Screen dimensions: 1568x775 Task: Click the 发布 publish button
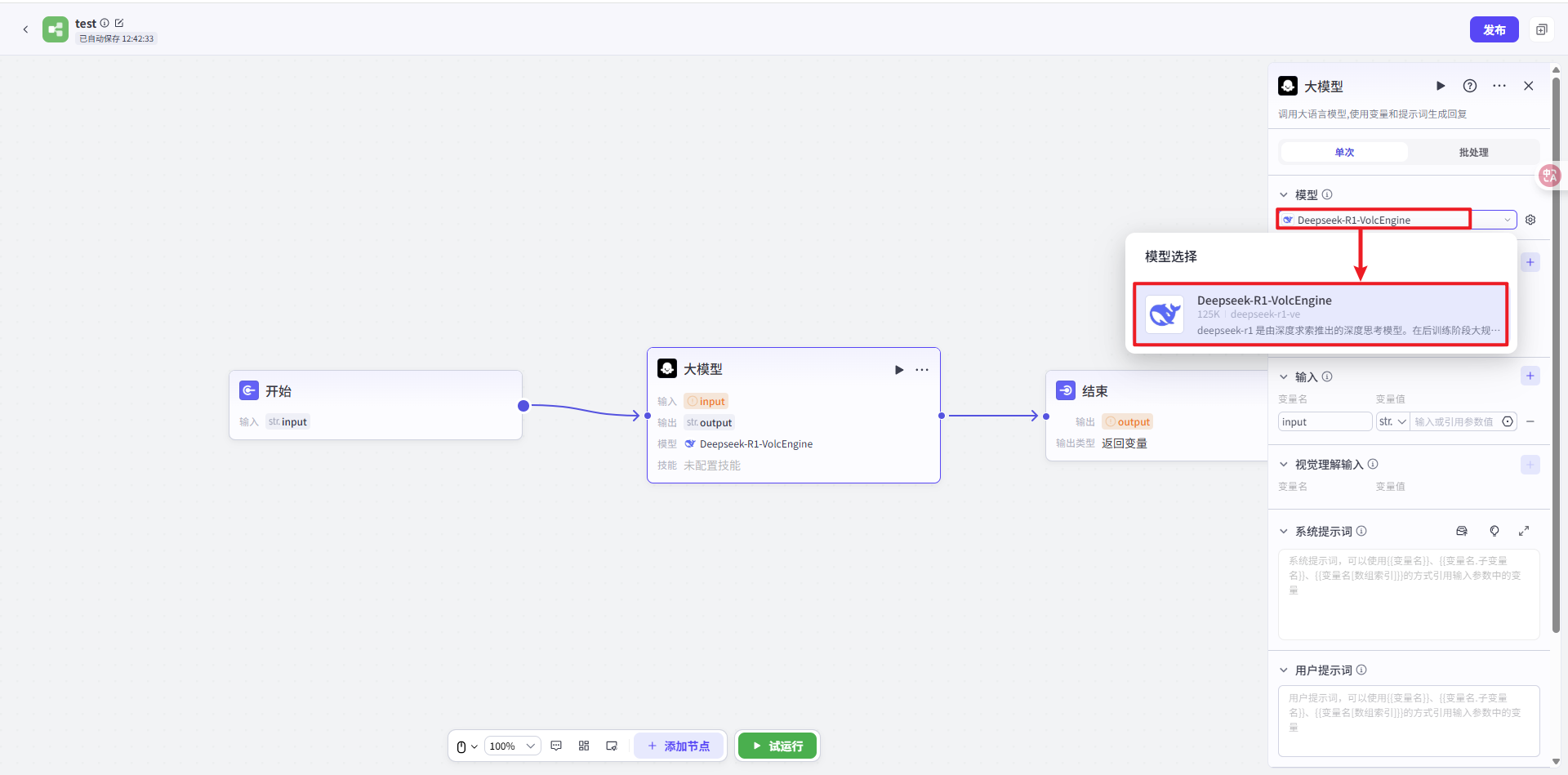tap(1494, 29)
